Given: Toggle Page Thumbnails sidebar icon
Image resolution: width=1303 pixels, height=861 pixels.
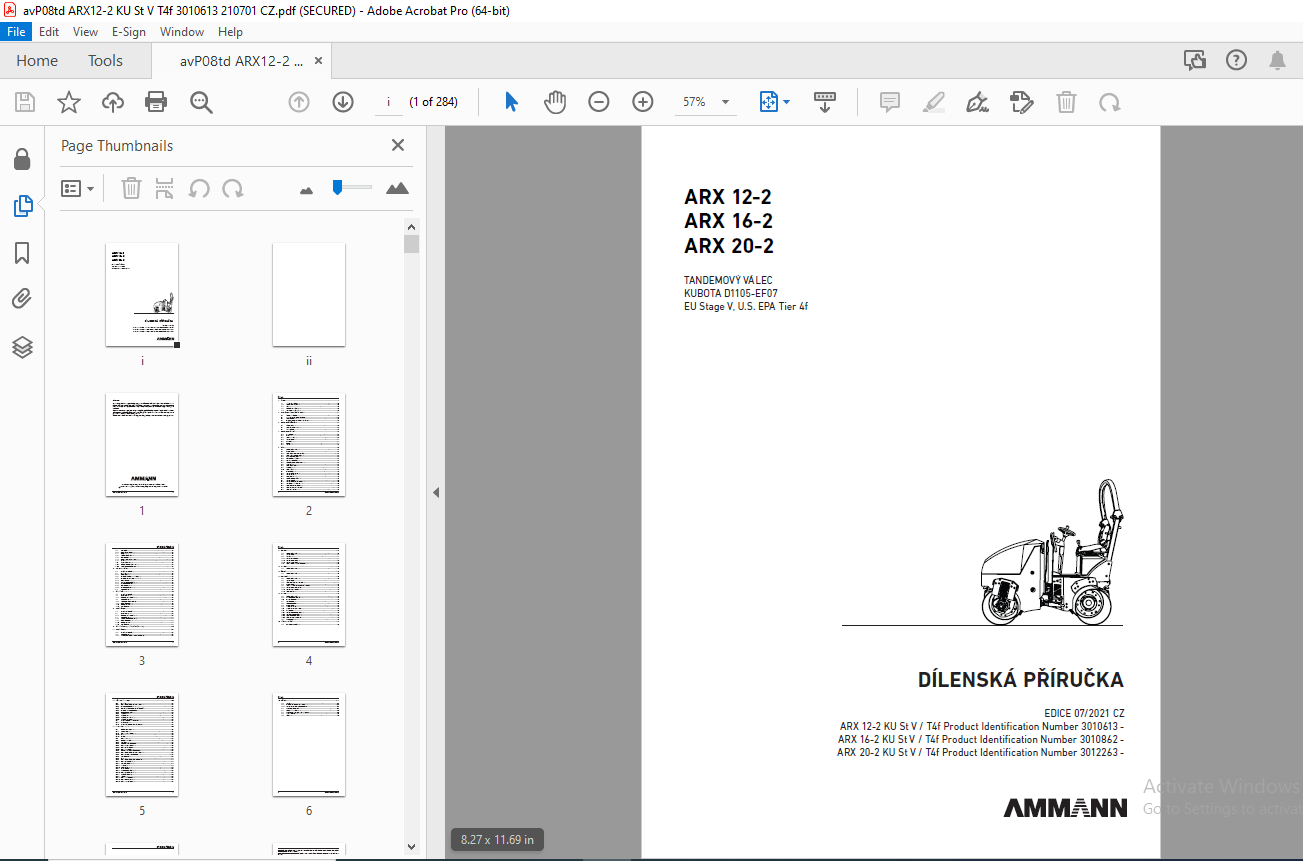Looking at the screenshot, I should point(22,207).
